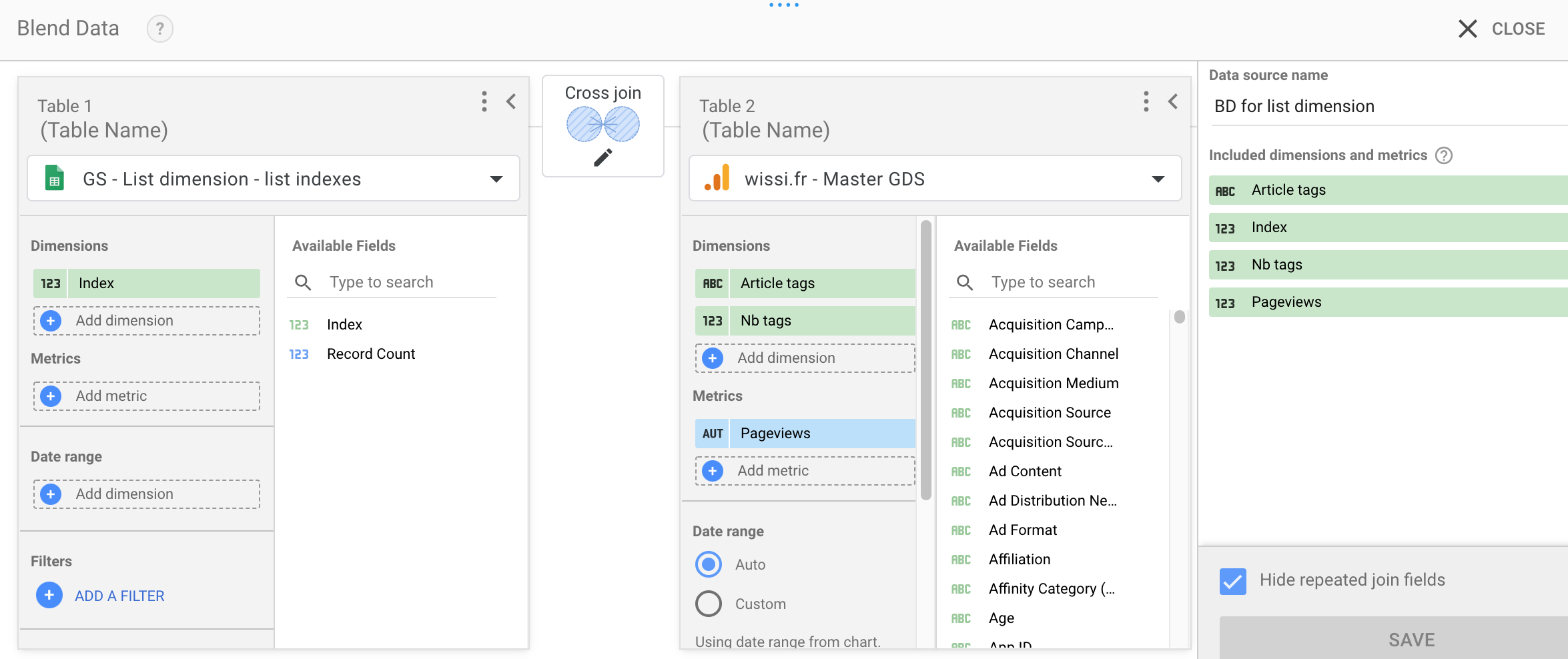Click the 123 type icon on Index dimension
The image size is (1568, 659).
tap(51, 283)
